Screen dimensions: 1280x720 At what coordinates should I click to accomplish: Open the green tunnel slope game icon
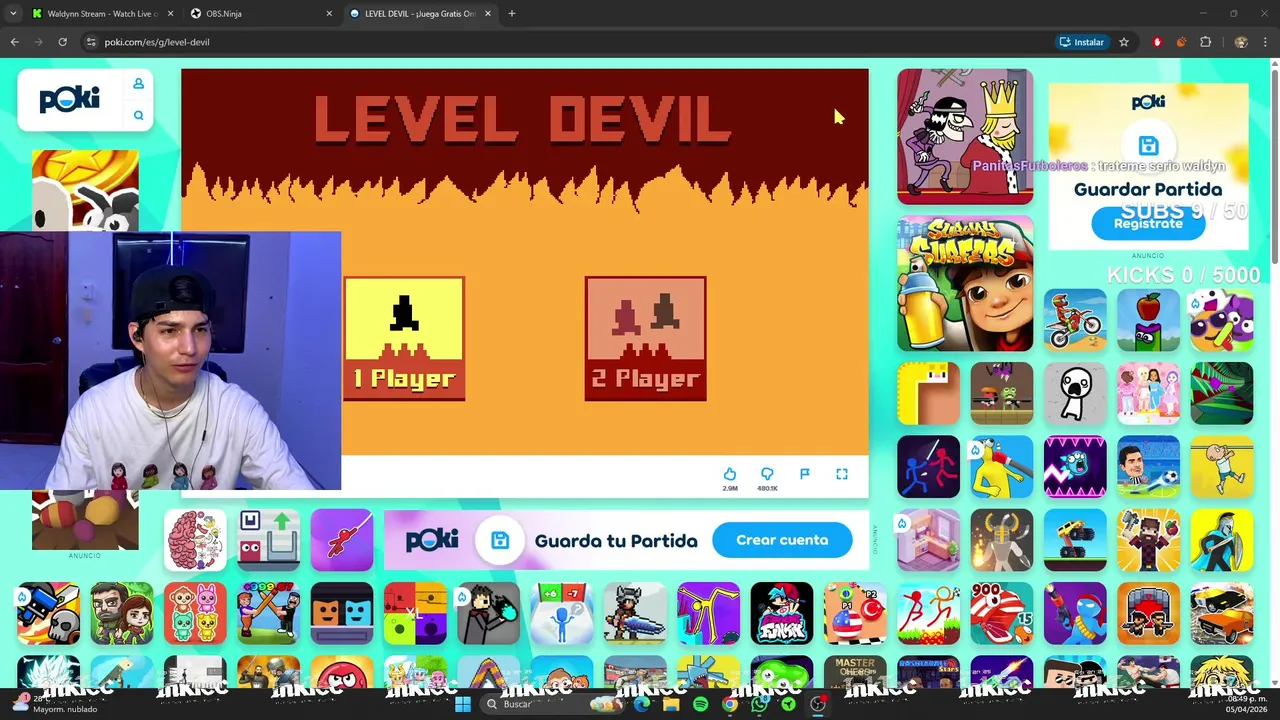(x=1222, y=393)
